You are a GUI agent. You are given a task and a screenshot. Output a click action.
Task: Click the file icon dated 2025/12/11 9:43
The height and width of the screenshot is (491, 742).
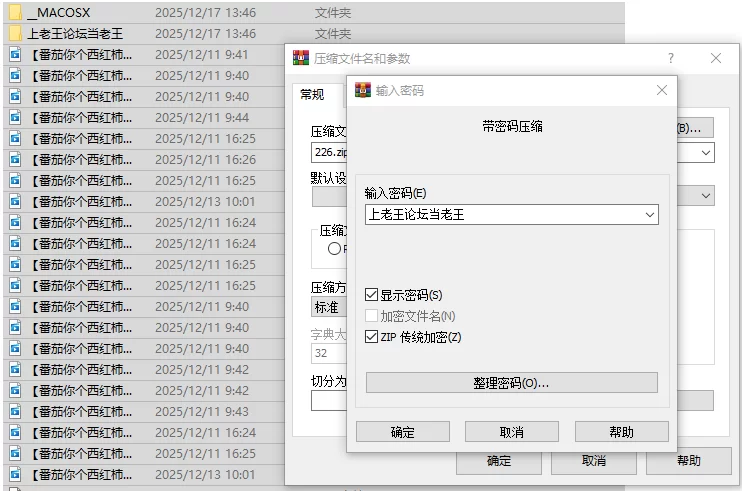15,412
